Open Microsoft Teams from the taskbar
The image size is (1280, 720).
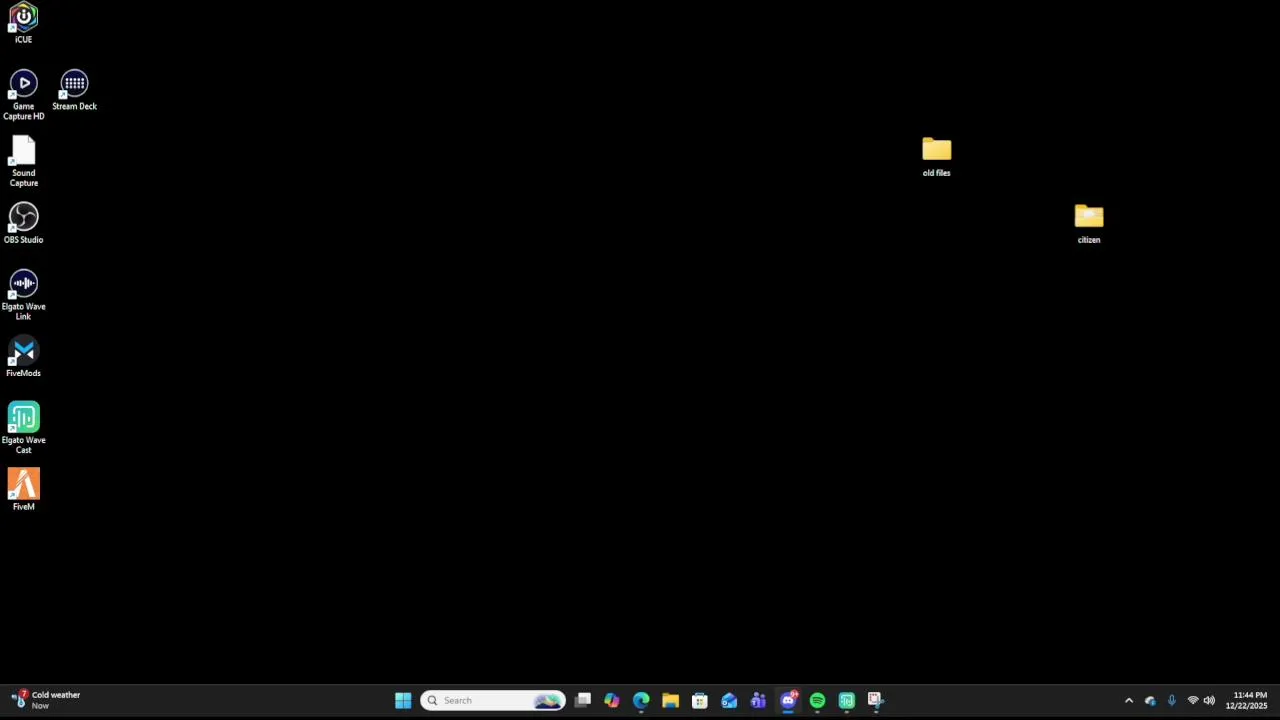point(758,700)
